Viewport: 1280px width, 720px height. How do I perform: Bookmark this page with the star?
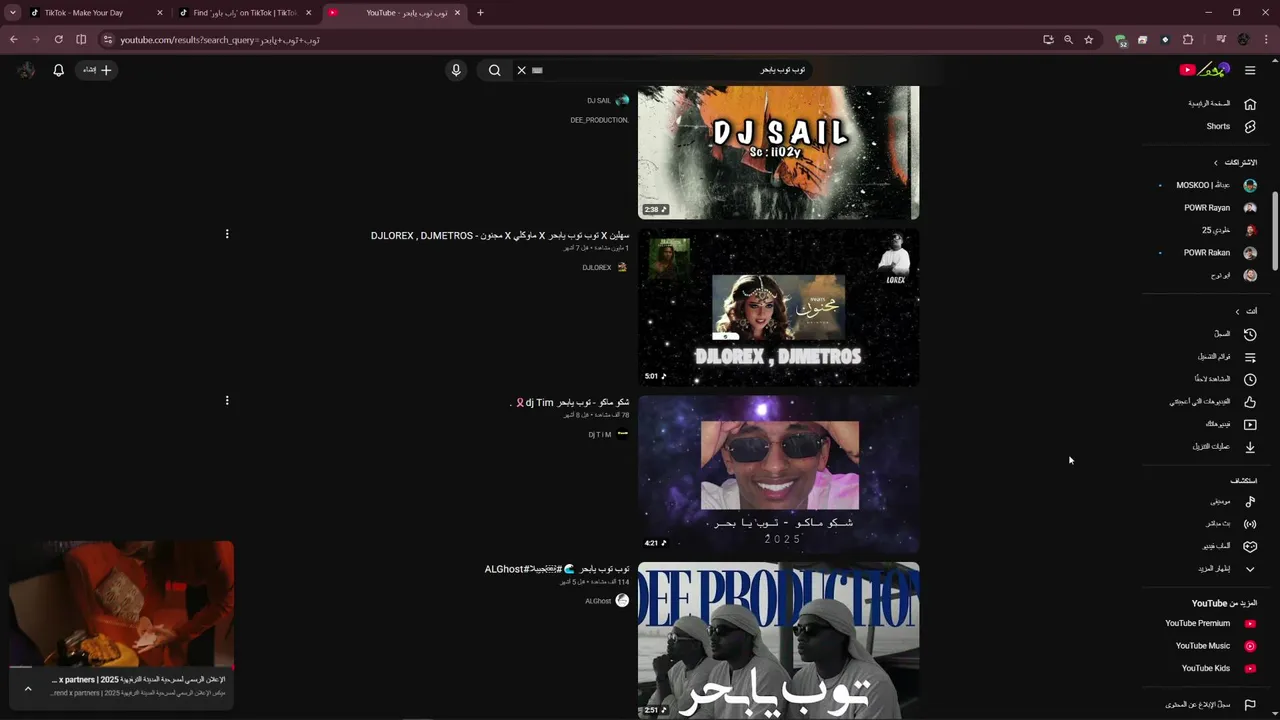click(x=1088, y=40)
